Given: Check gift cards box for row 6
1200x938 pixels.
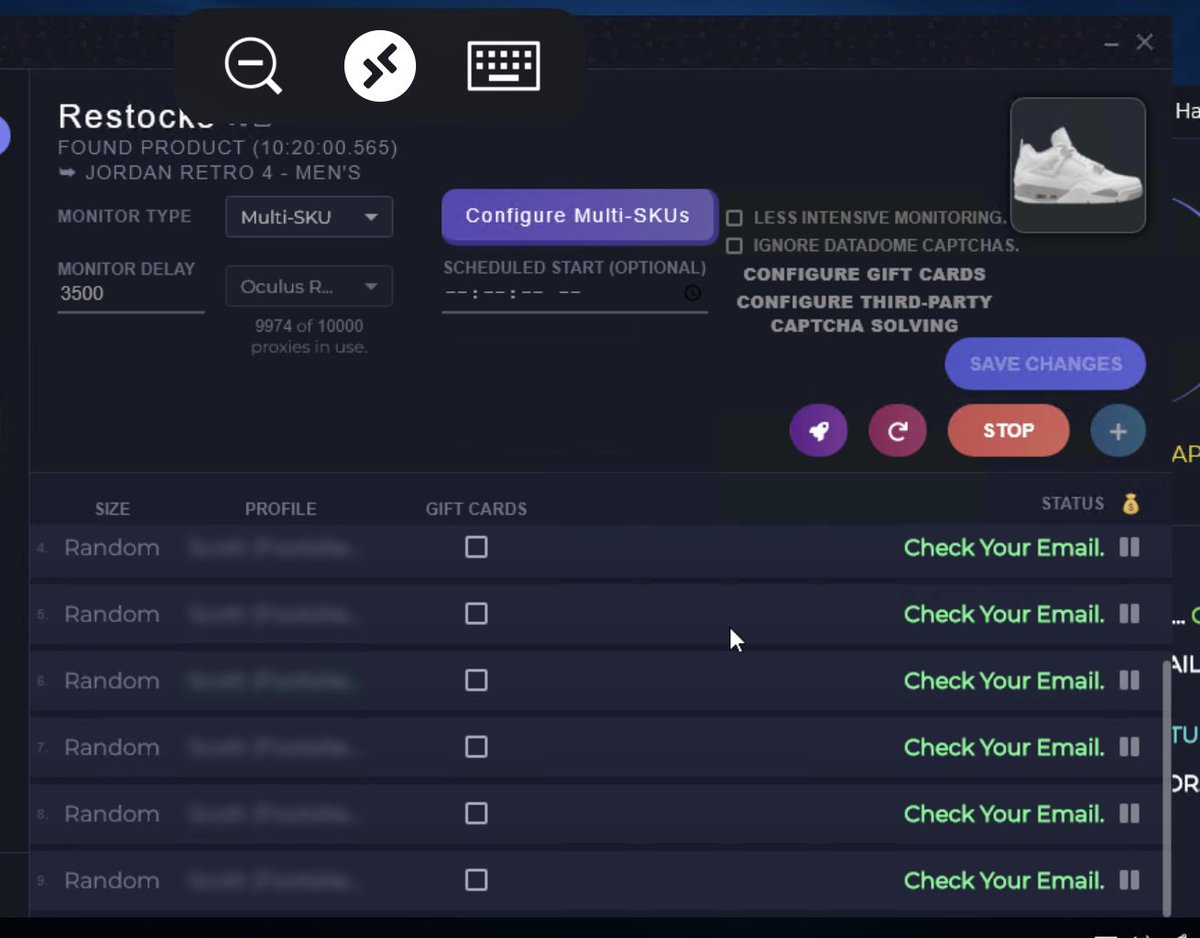Looking at the screenshot, I should [476, 680].
